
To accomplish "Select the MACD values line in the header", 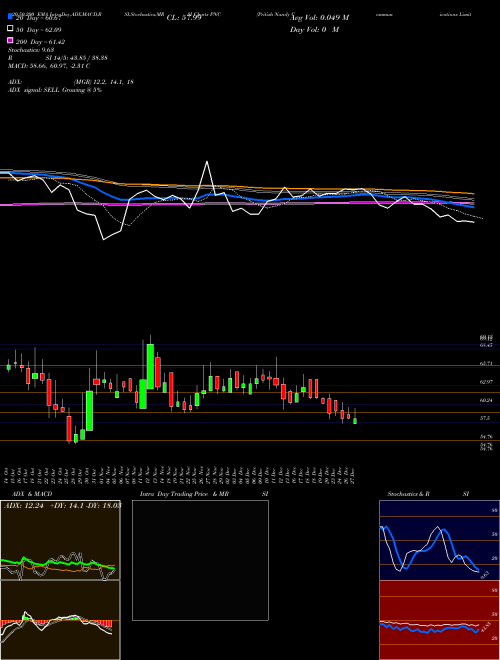I will [49, 66].
